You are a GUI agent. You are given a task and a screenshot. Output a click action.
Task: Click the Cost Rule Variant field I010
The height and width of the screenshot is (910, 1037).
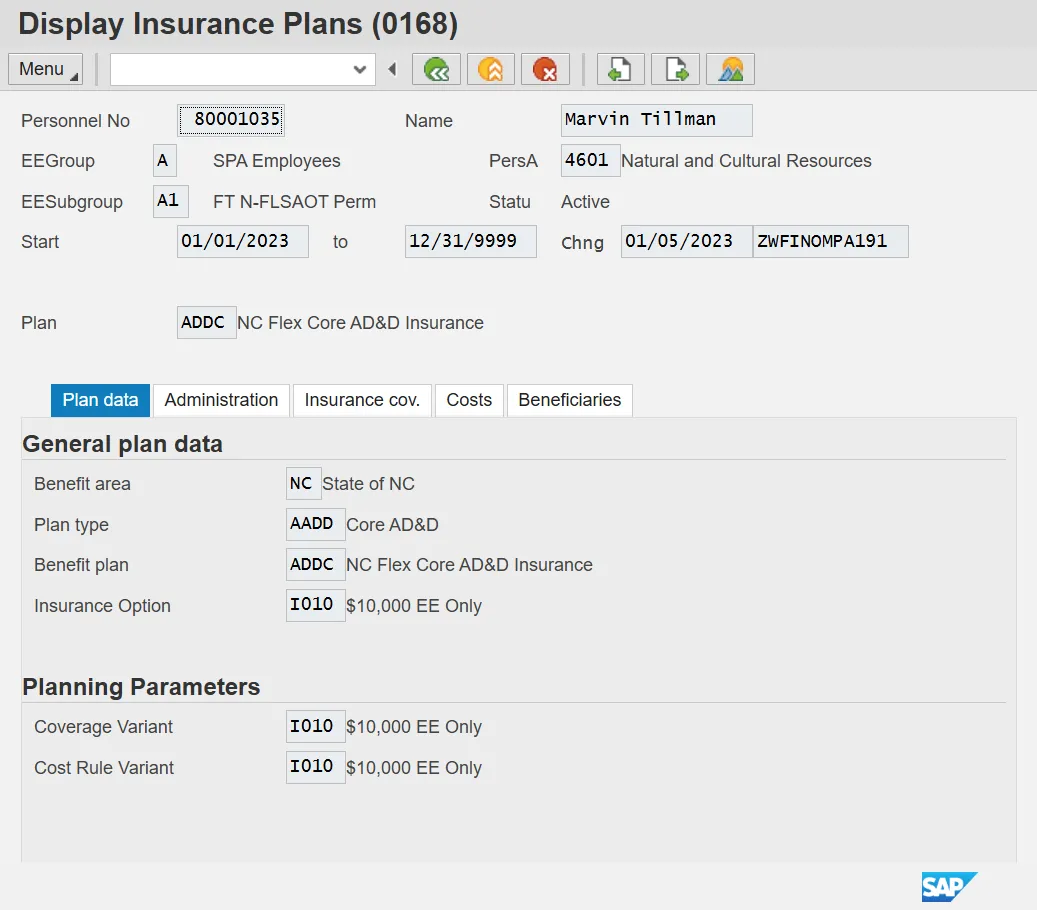click(x=315, y=767)
